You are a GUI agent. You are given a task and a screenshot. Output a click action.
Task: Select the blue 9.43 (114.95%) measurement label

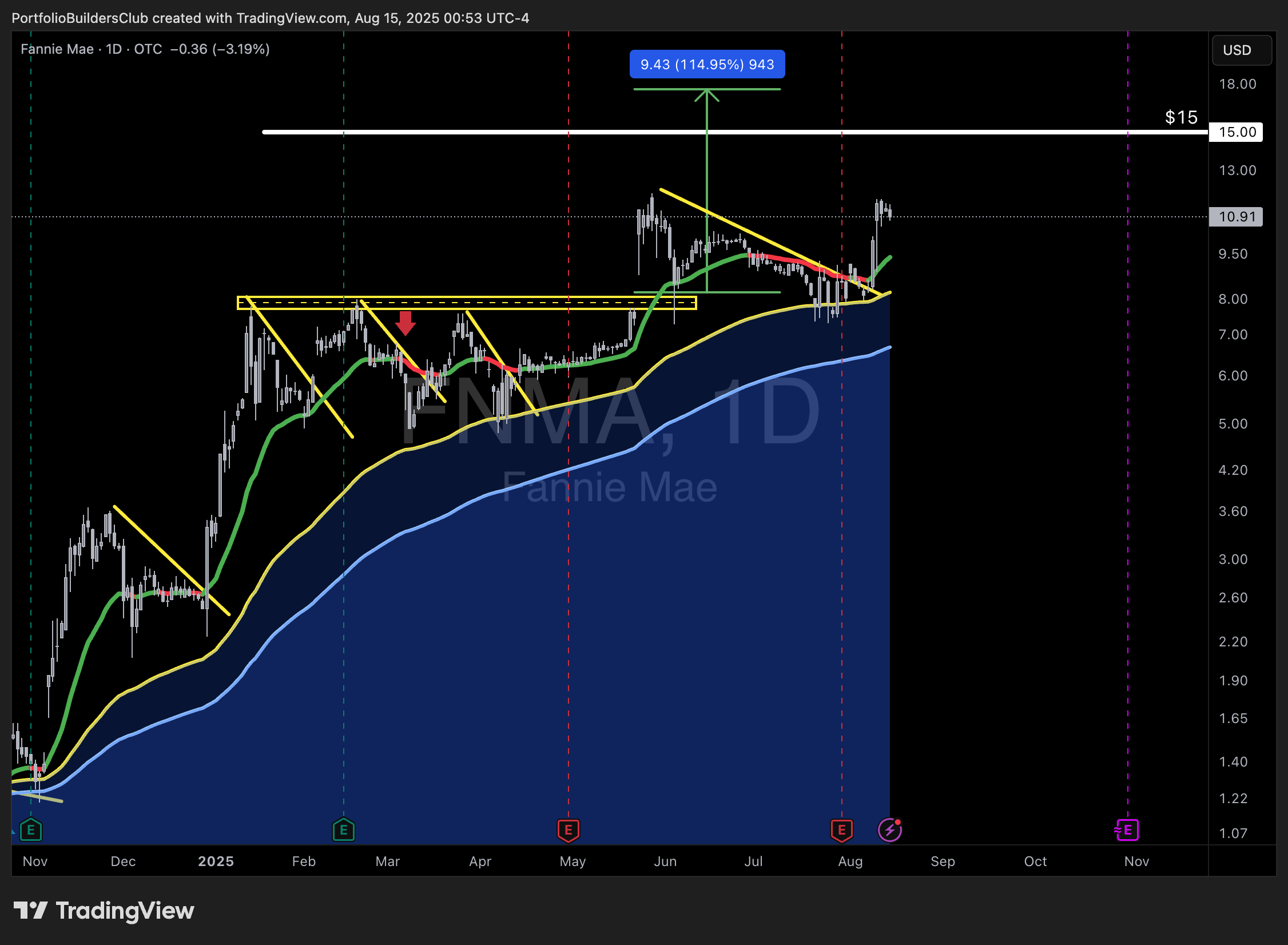707,64
